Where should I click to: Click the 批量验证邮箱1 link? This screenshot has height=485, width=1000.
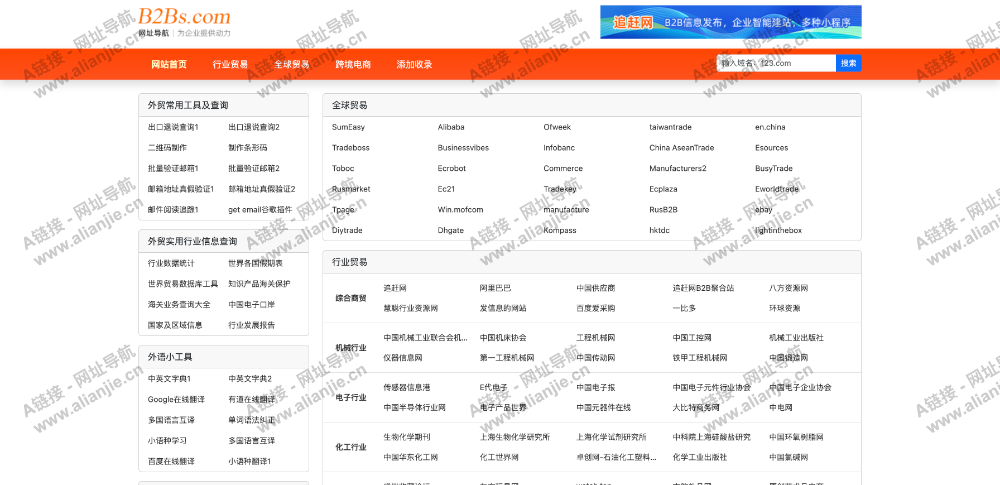pos(173,168)
